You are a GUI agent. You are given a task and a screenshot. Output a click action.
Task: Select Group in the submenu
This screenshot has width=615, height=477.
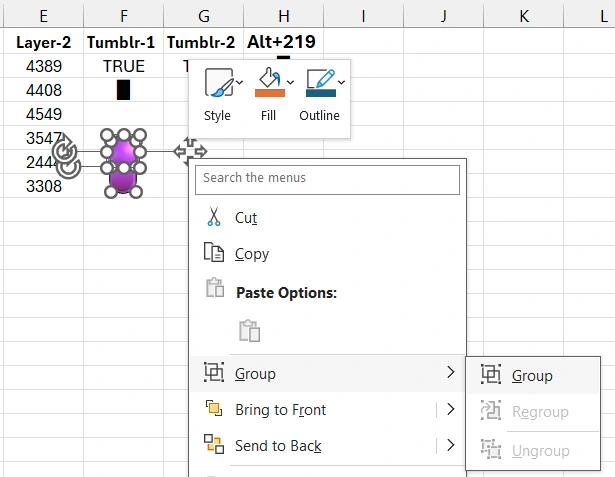(532, 376)
